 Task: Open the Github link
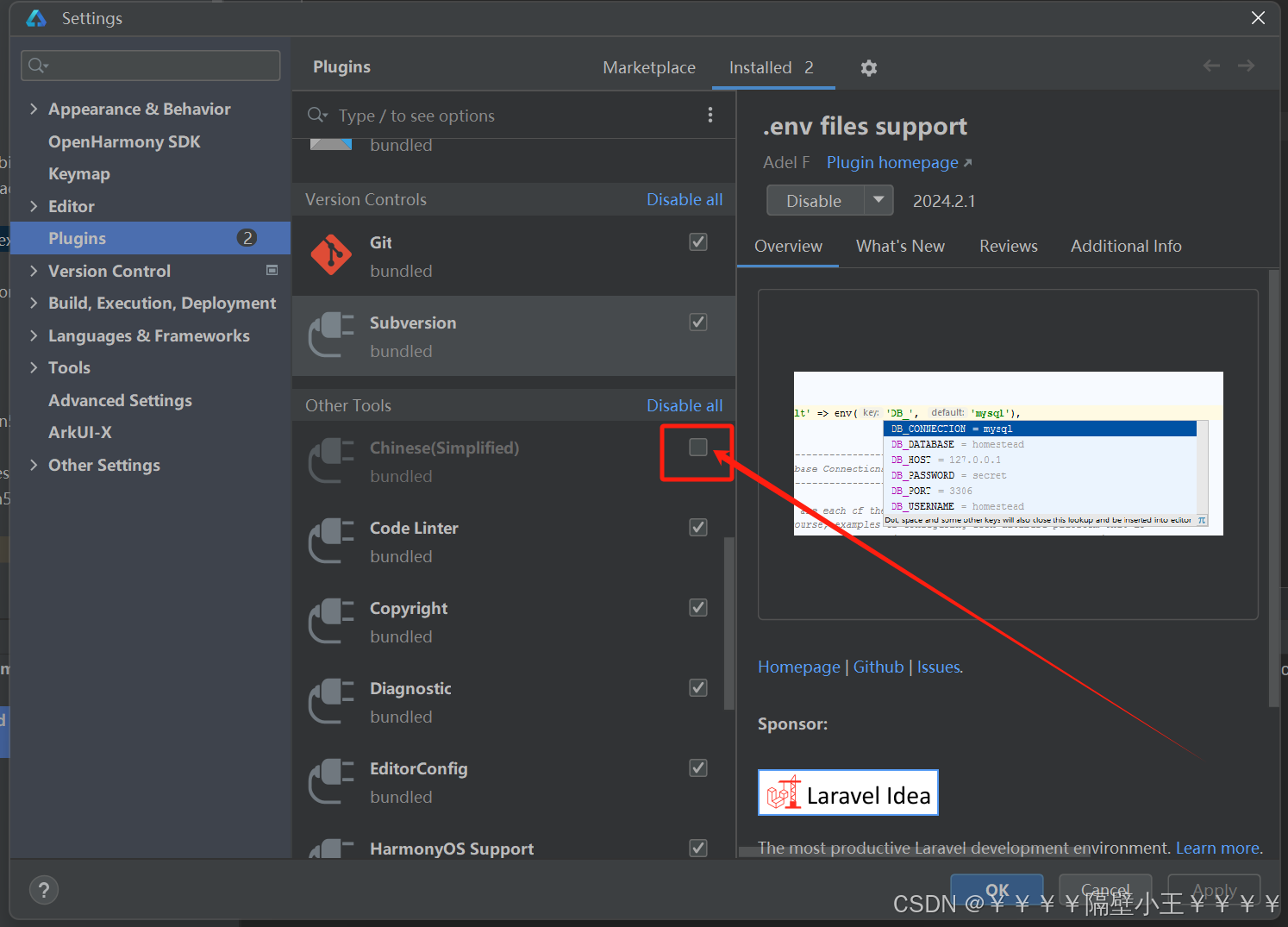[878, 667]
